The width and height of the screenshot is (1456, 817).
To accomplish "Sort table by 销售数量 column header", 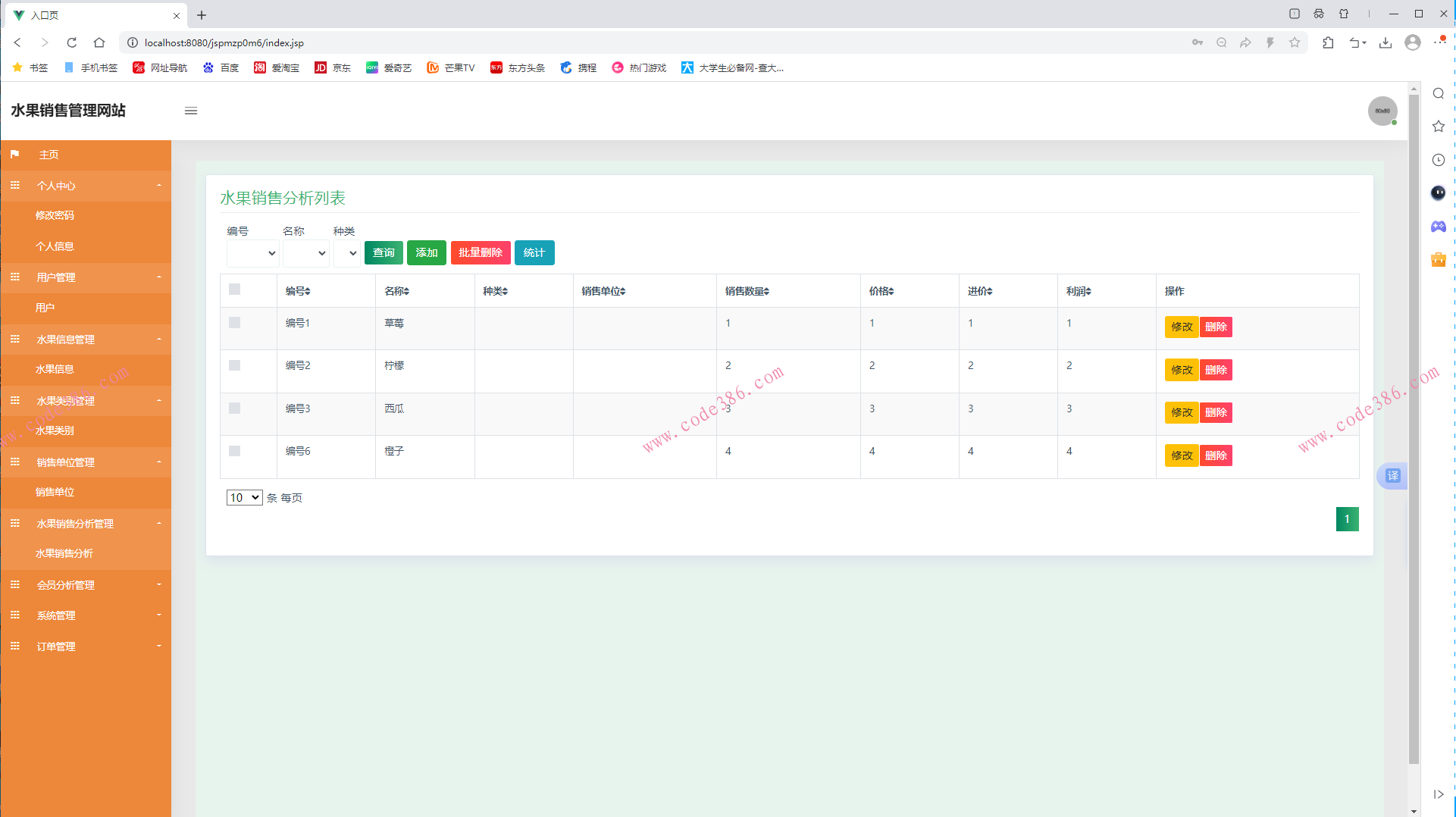I will click(x=747, y=292).
